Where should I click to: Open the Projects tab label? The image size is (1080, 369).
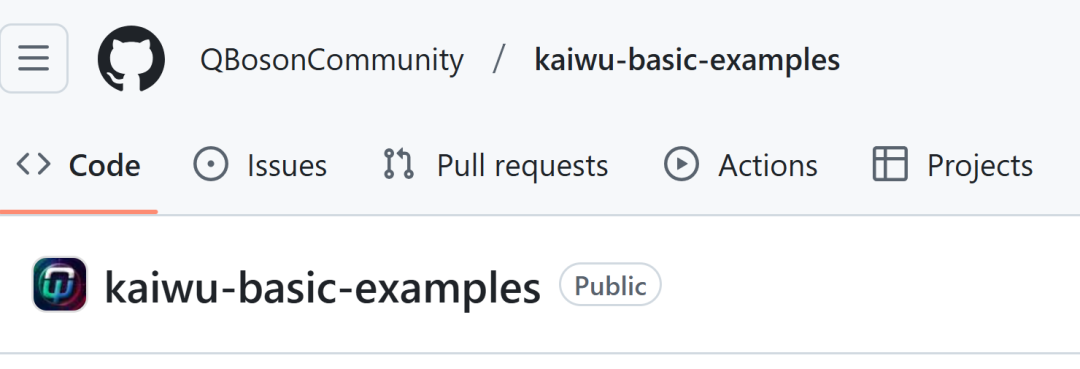(x=979, y=166)
